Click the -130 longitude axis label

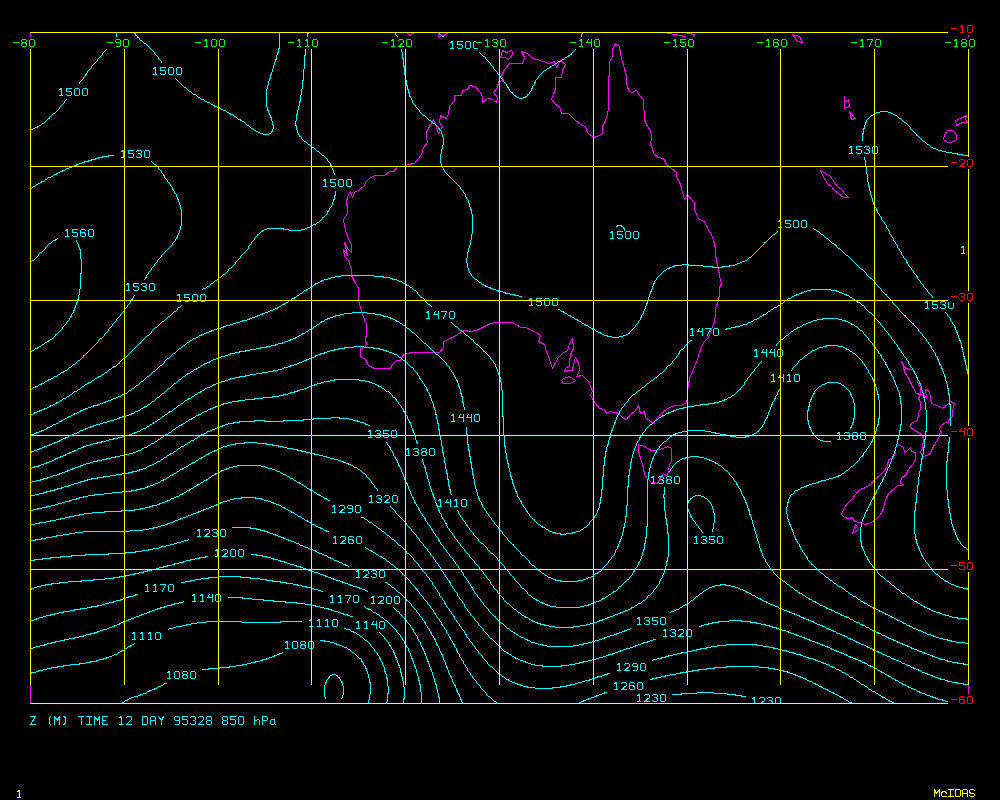pyautogui.click(x=493, y=43)
